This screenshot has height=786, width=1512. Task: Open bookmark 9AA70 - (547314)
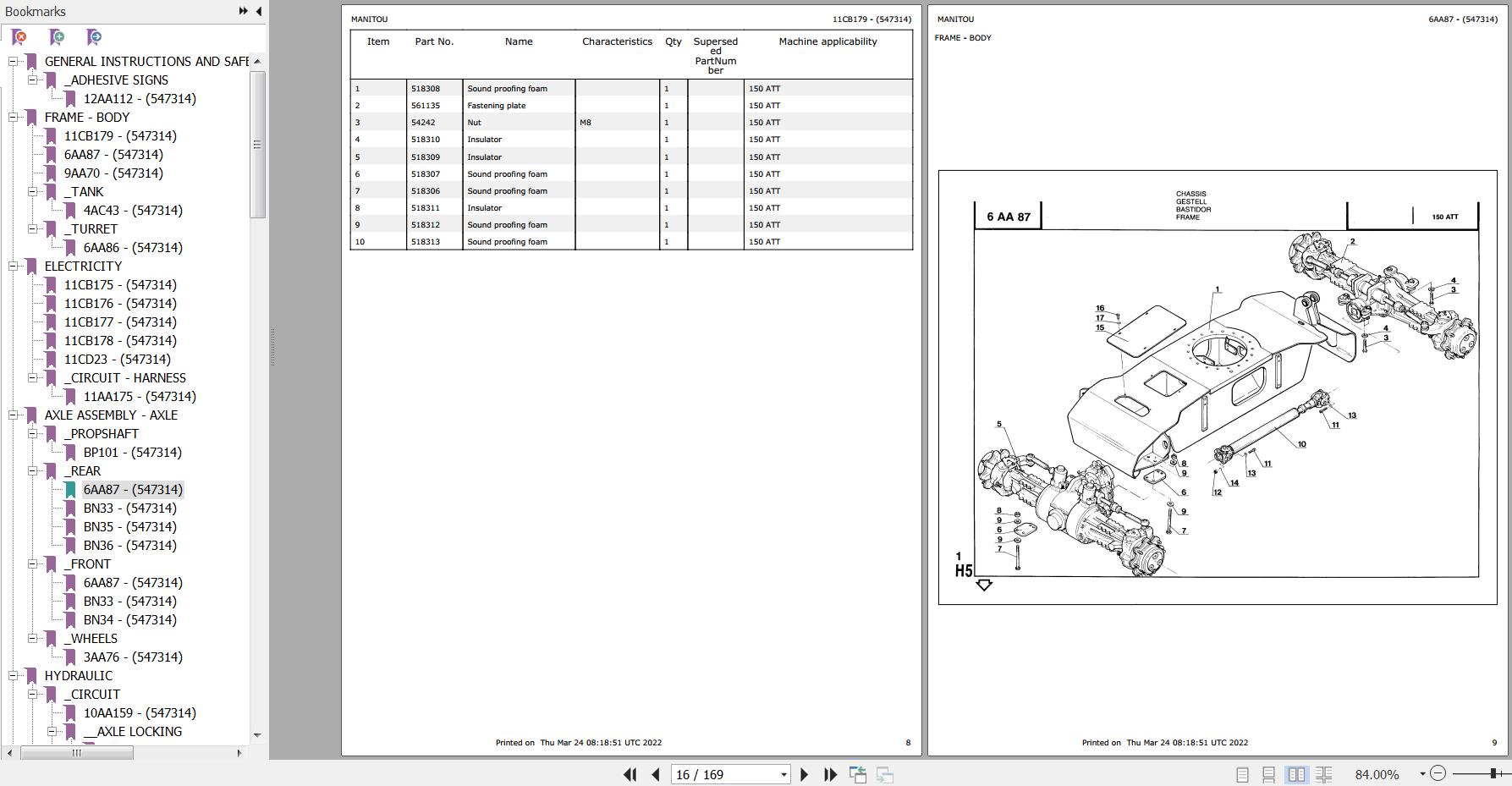[x=113, y=173]
